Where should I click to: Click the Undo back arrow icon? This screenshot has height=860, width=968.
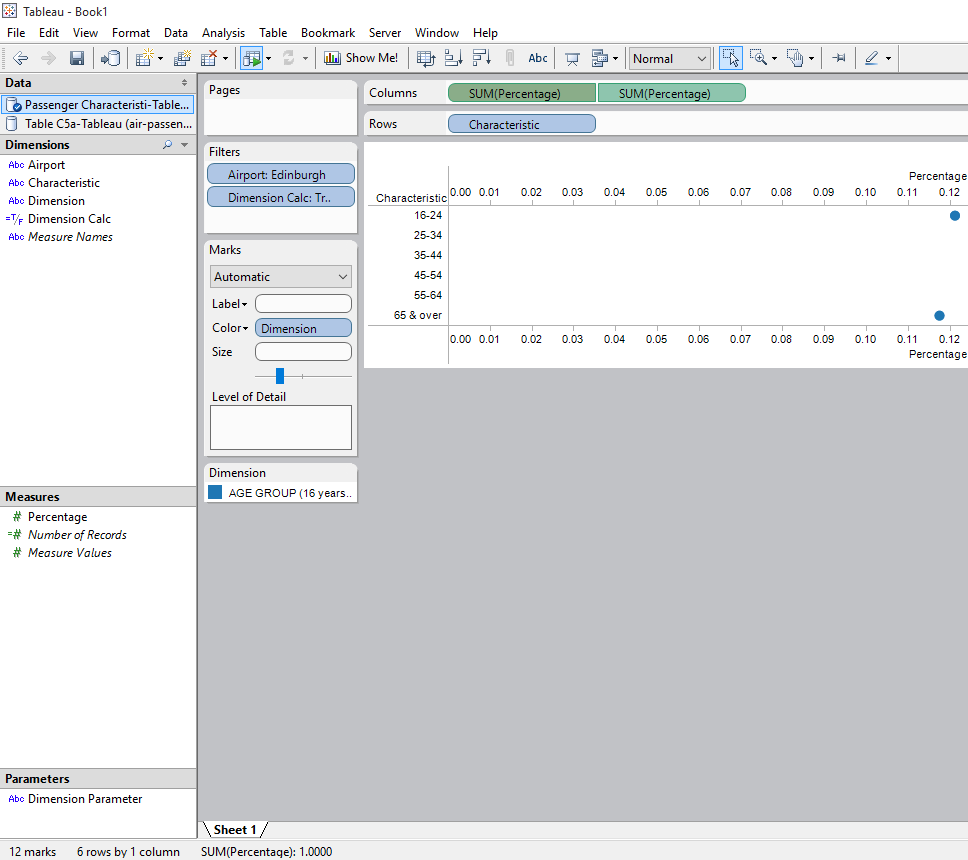click(x=20, y=58)
